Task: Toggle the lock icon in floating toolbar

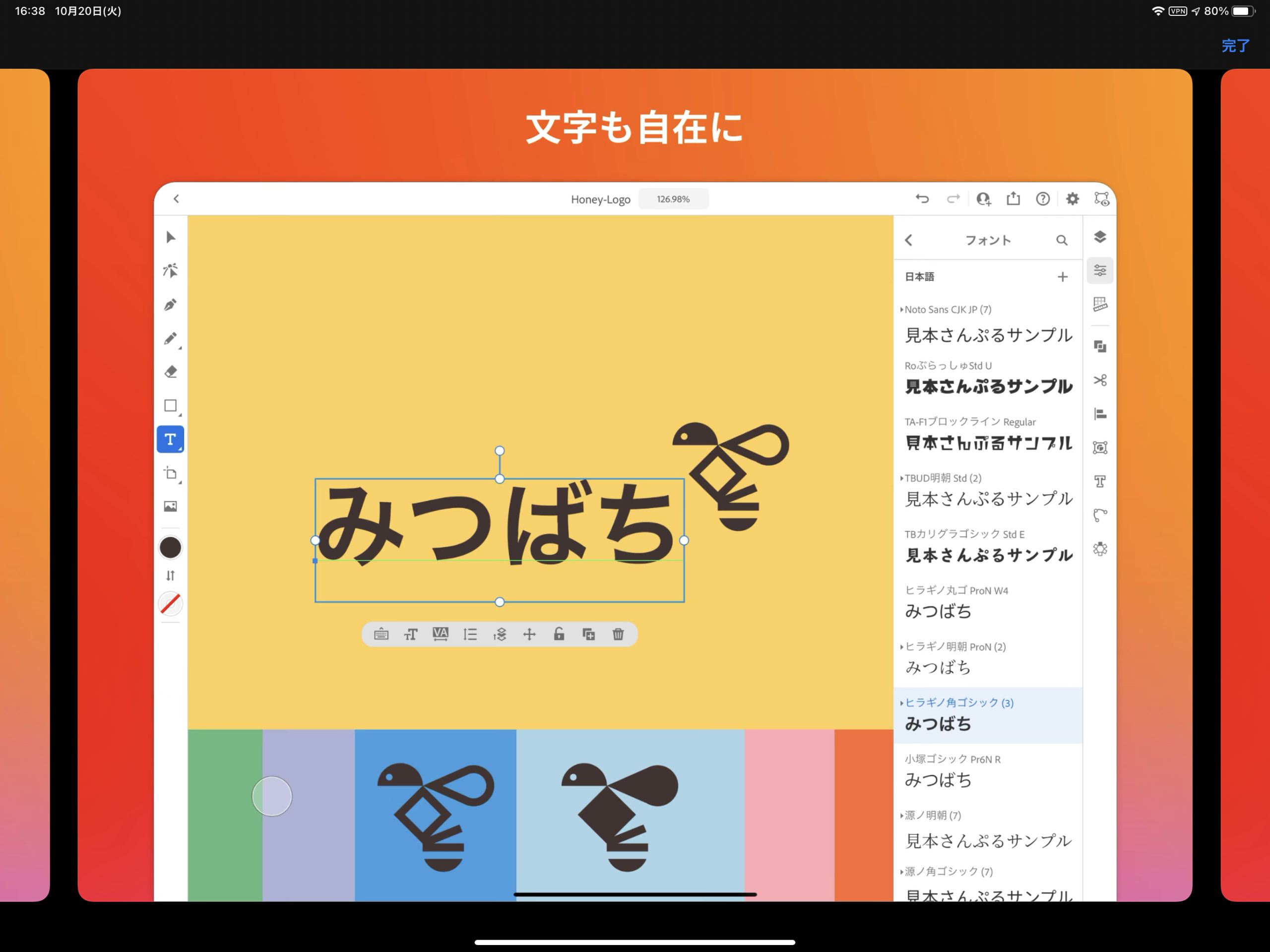Action: tap(559, 635)
